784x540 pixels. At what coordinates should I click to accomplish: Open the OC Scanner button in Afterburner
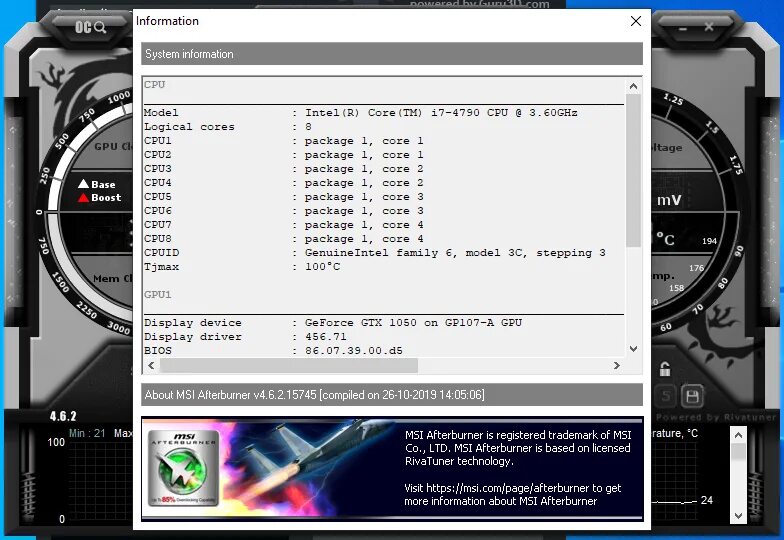pyautogui.click(x=90, y=27)
